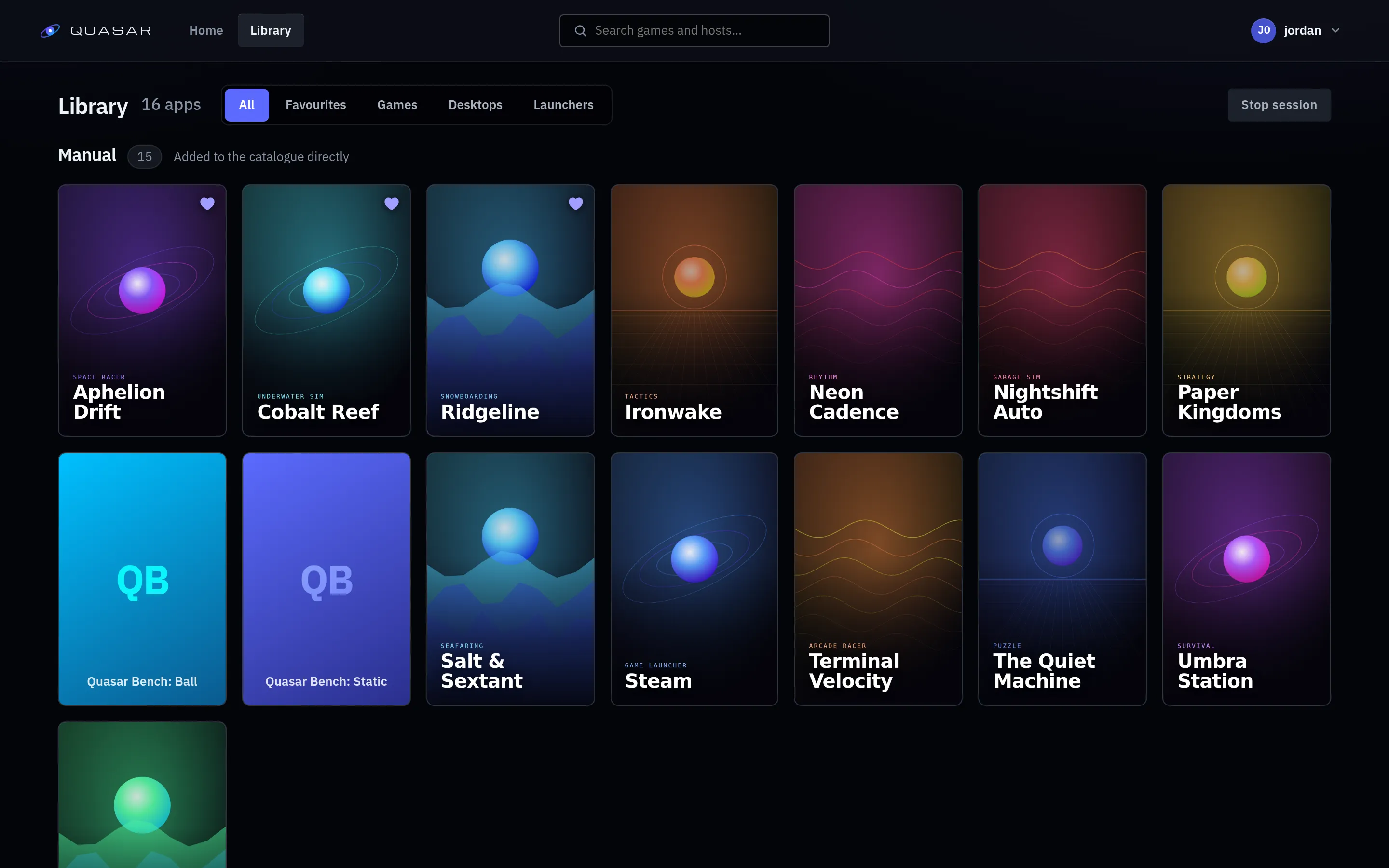Open the Steam game launcher card
The height and width of the screenshot is (868, 1389).
694,579
